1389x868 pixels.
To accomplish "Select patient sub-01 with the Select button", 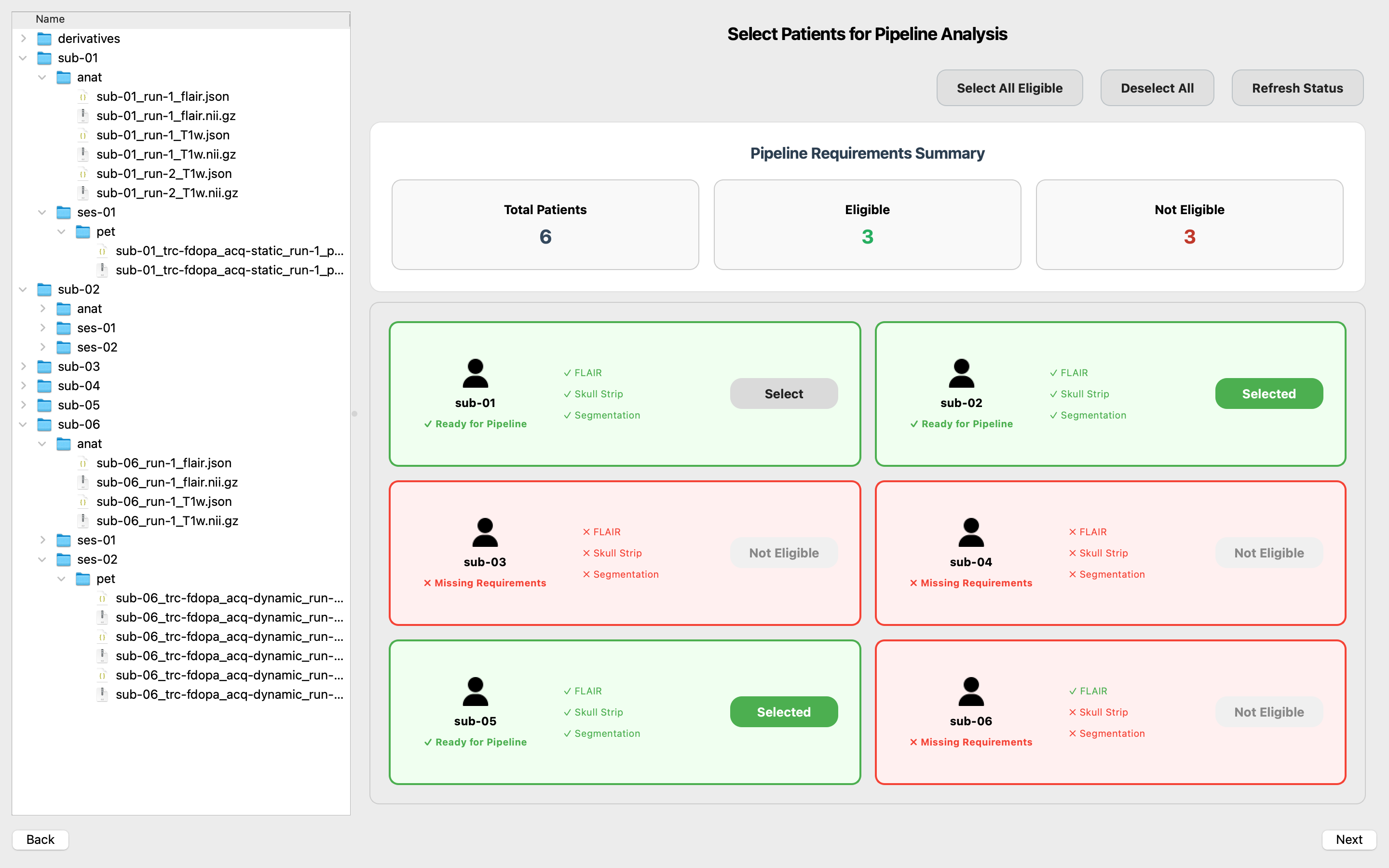I will [x=783, y=393].
